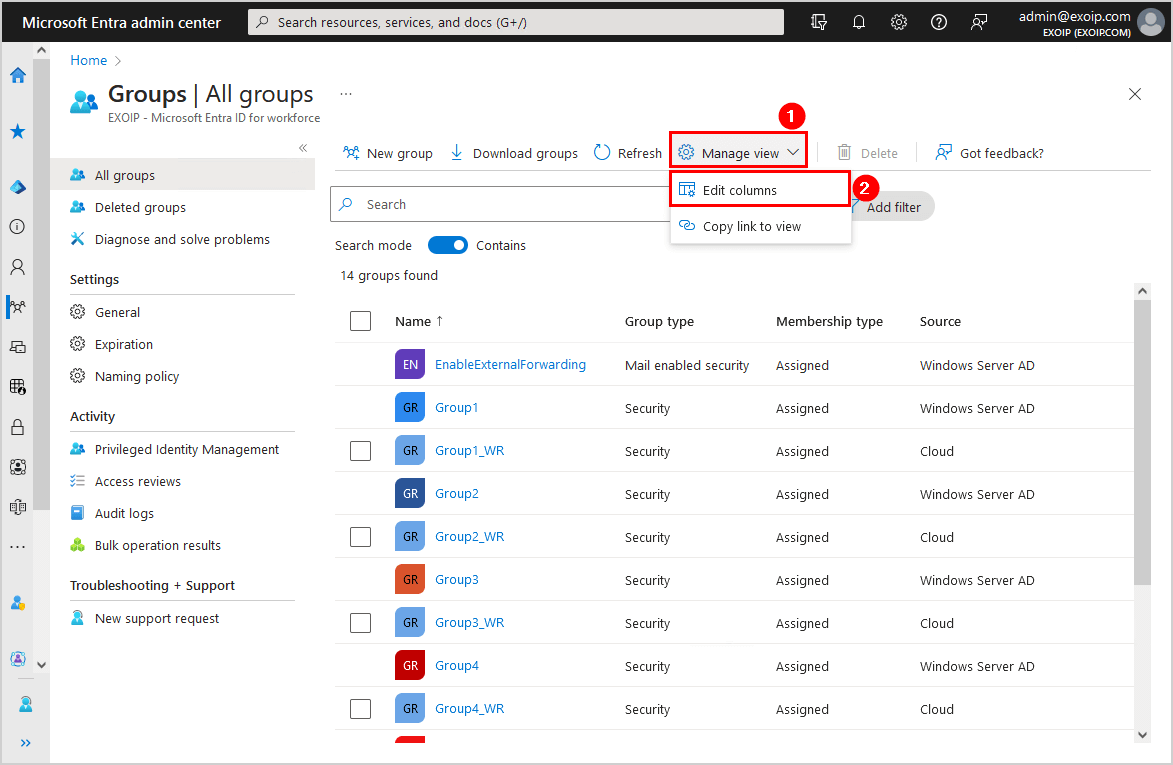The height and width of the screenshot is (765, 1173).
Task: Open the more options ellipsis beside title
Action: [346, 94]
